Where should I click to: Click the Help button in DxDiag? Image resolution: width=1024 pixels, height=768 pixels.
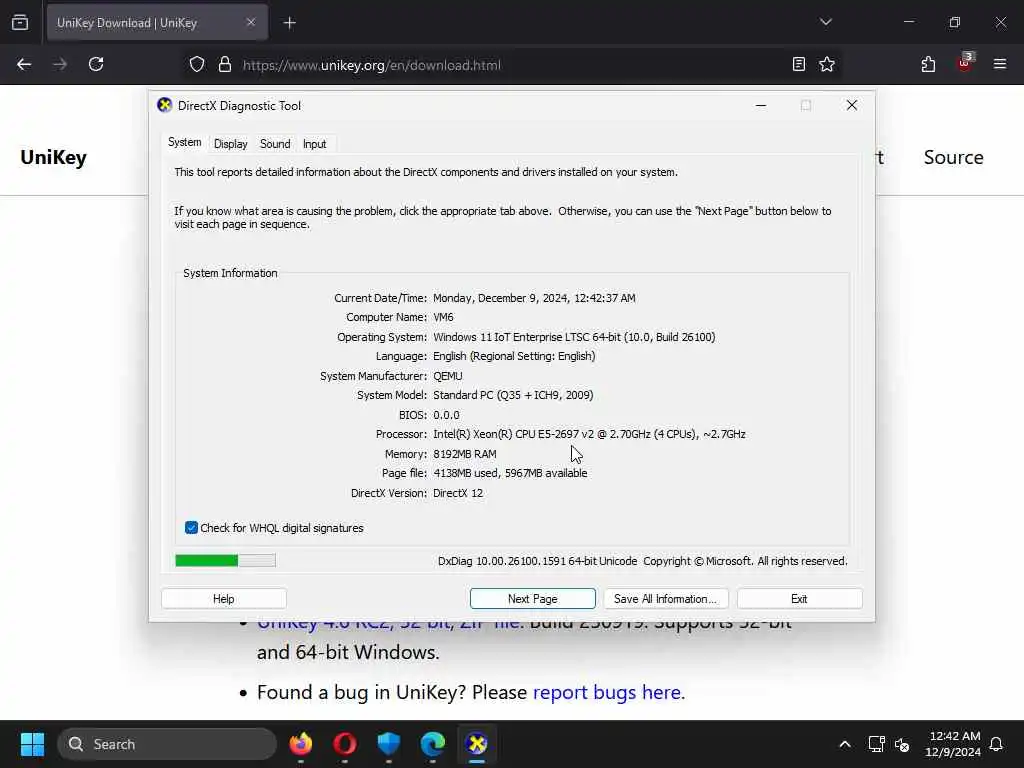click(223, 599)
